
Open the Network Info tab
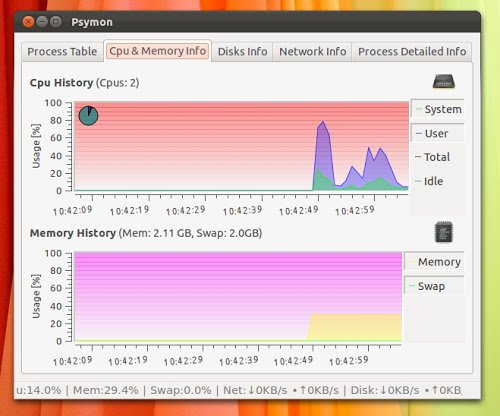pos(312,52)
